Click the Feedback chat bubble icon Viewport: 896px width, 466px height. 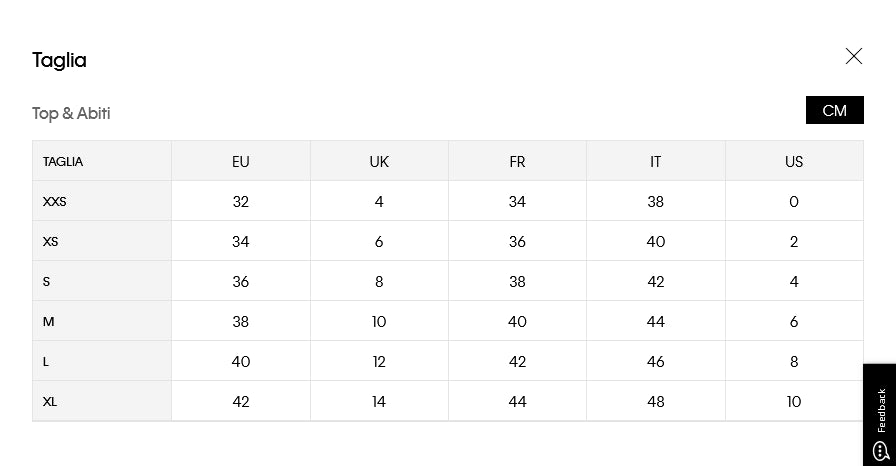pos(880,451)
